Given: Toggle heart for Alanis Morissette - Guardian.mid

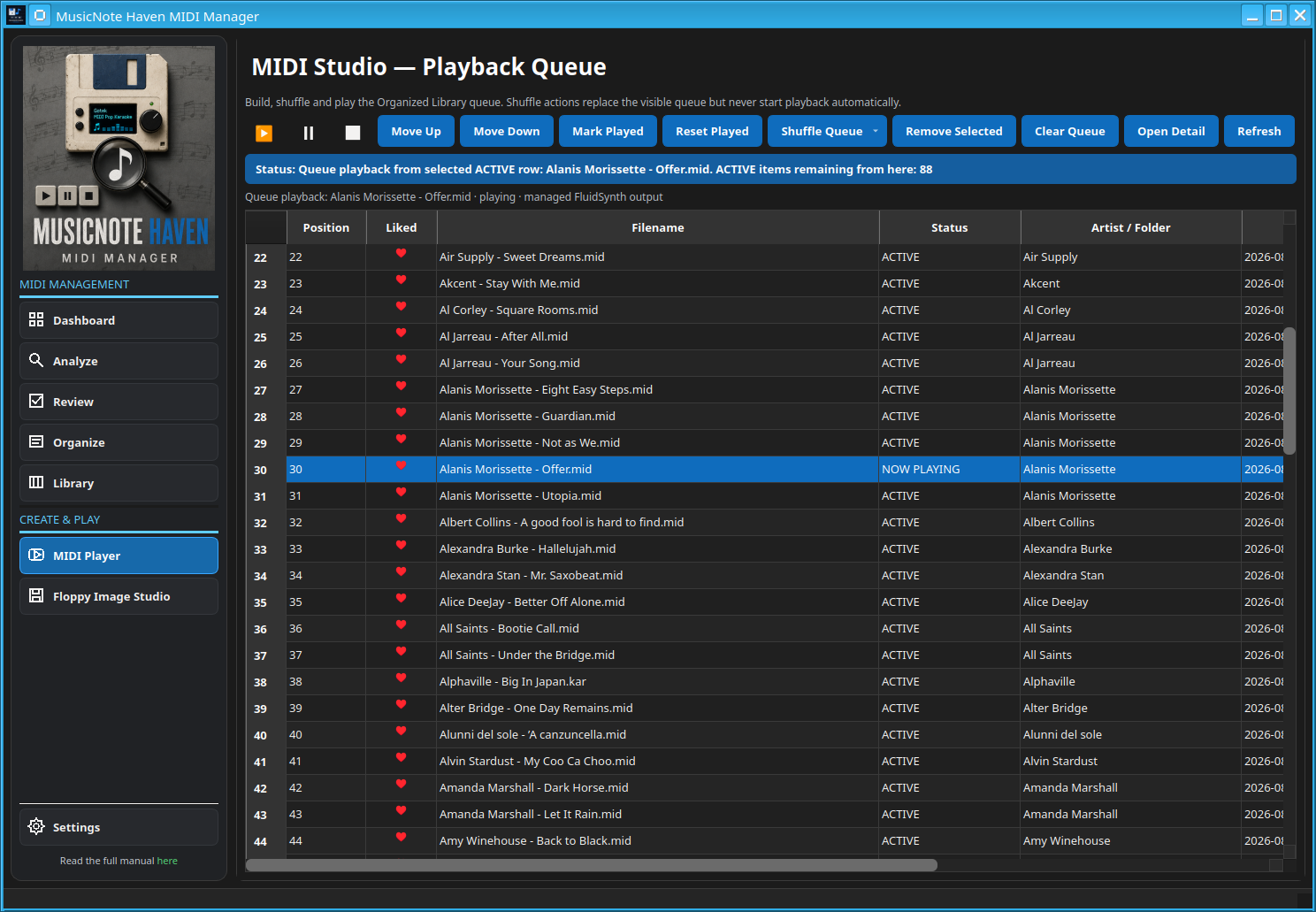Looking at the screenshot, I should click(x=401, y=413).
